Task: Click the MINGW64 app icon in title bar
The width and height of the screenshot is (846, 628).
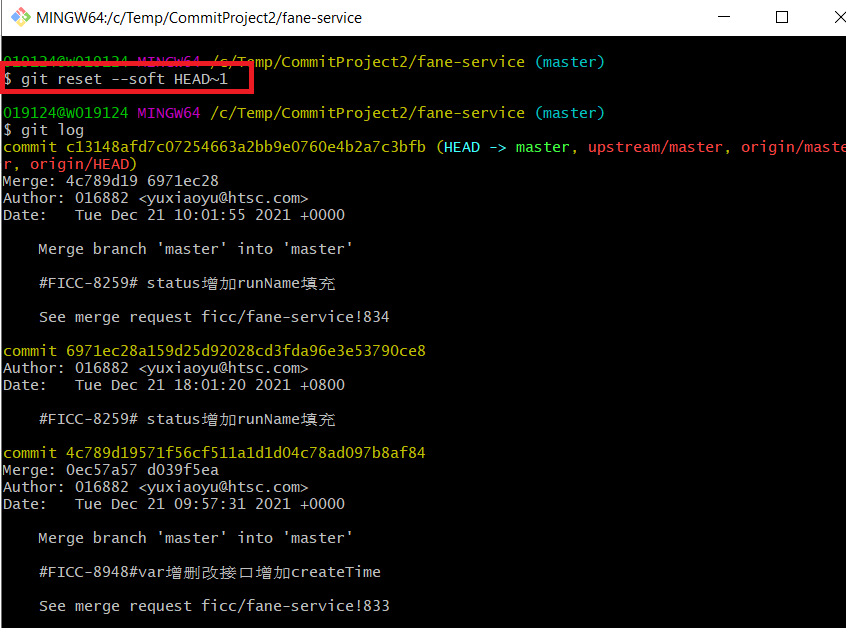Action: coord(19,16)
